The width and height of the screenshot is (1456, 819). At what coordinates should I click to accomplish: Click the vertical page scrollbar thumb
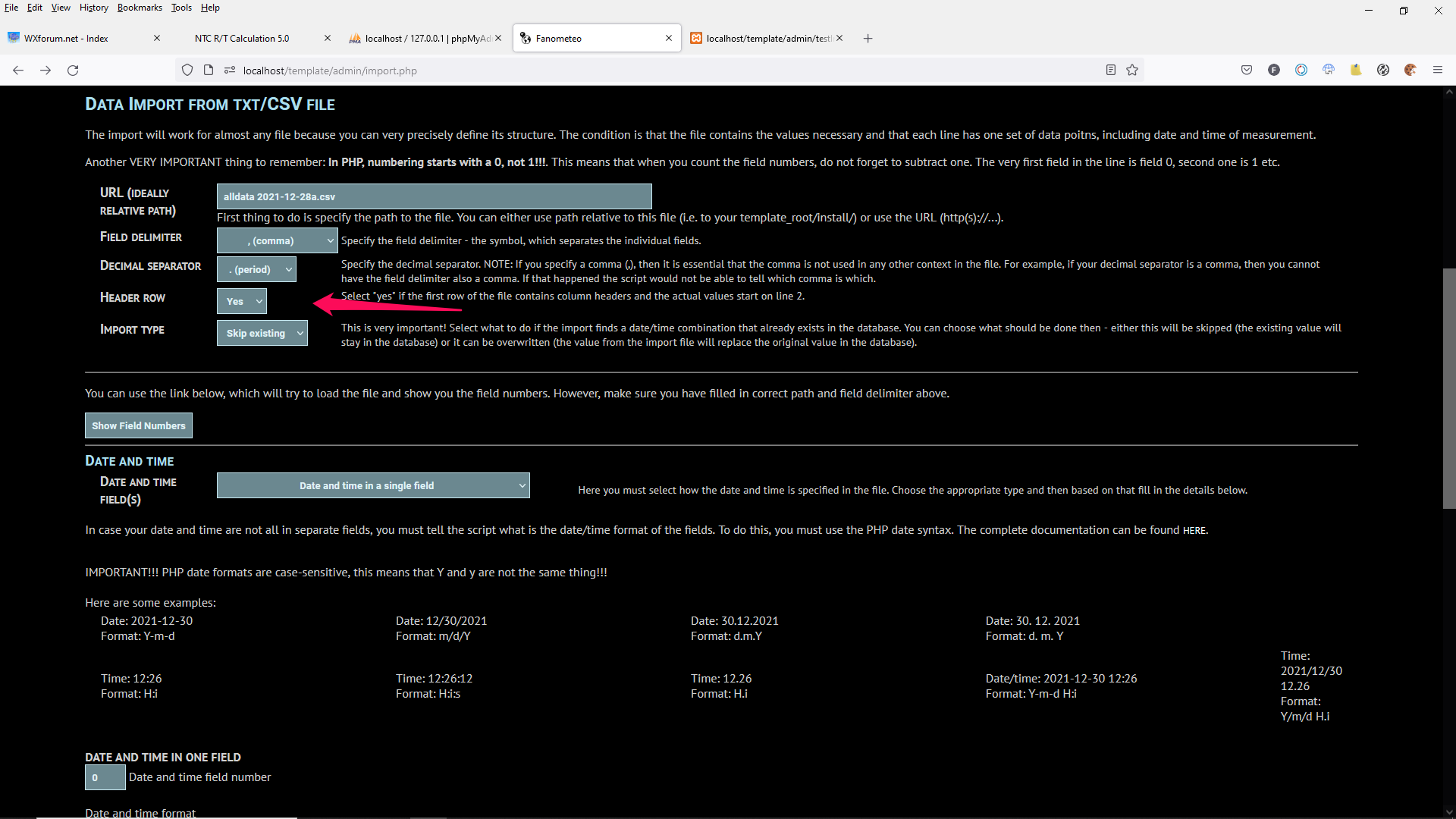coord(1449,388)
